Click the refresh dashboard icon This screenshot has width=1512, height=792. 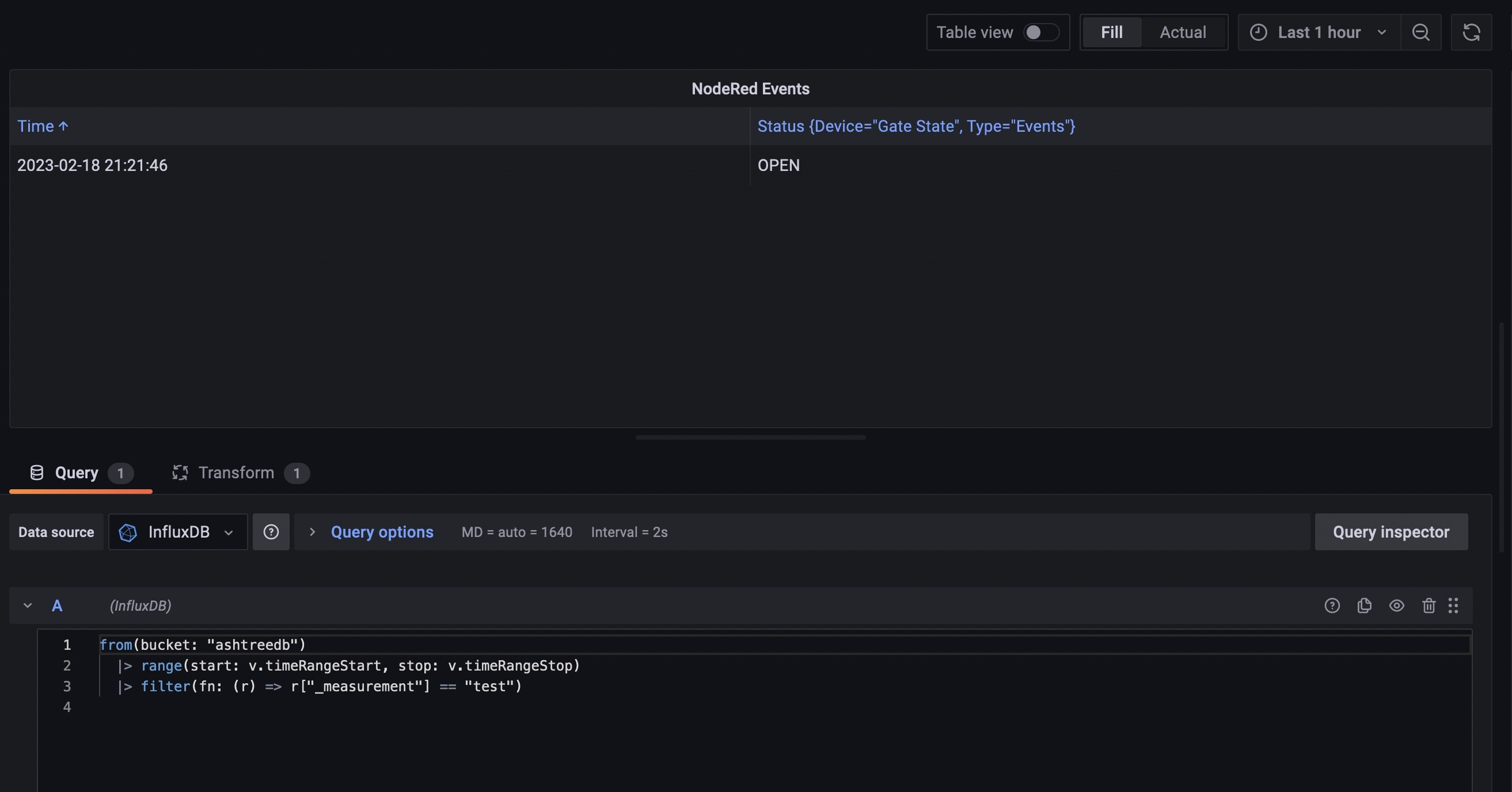(1471, 32)
